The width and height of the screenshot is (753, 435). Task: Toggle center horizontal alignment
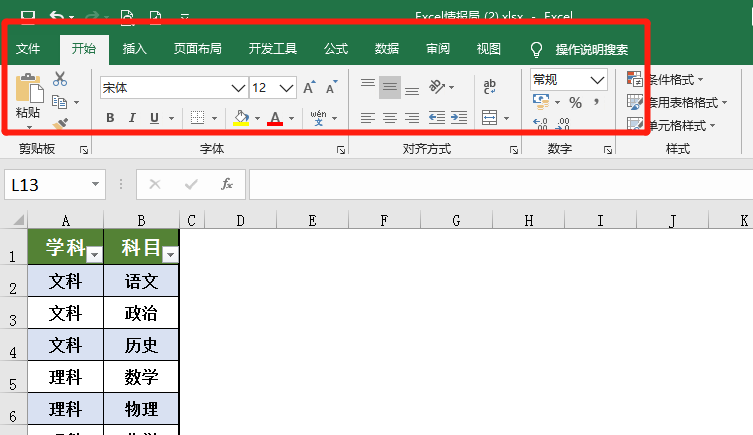pos(389,118)
